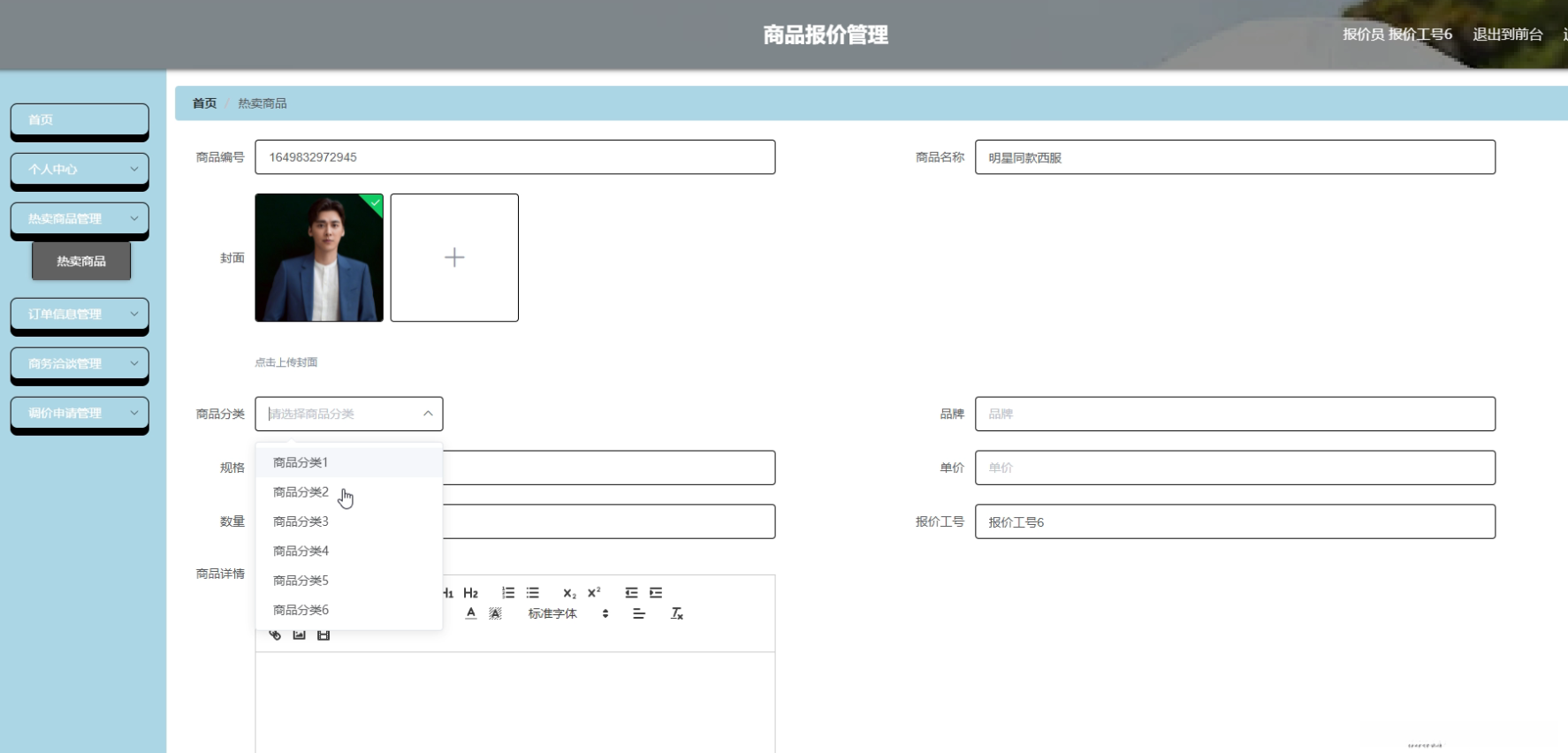Go to 首页 in sidebar

pos(80,119)
